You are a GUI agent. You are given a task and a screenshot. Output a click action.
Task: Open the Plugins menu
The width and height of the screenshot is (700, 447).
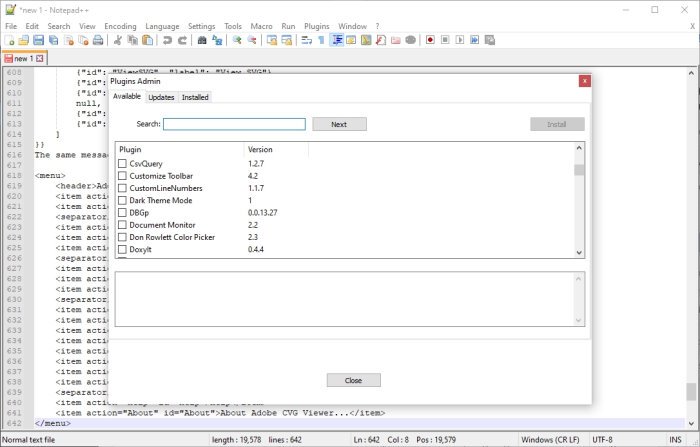coord(317,26)
